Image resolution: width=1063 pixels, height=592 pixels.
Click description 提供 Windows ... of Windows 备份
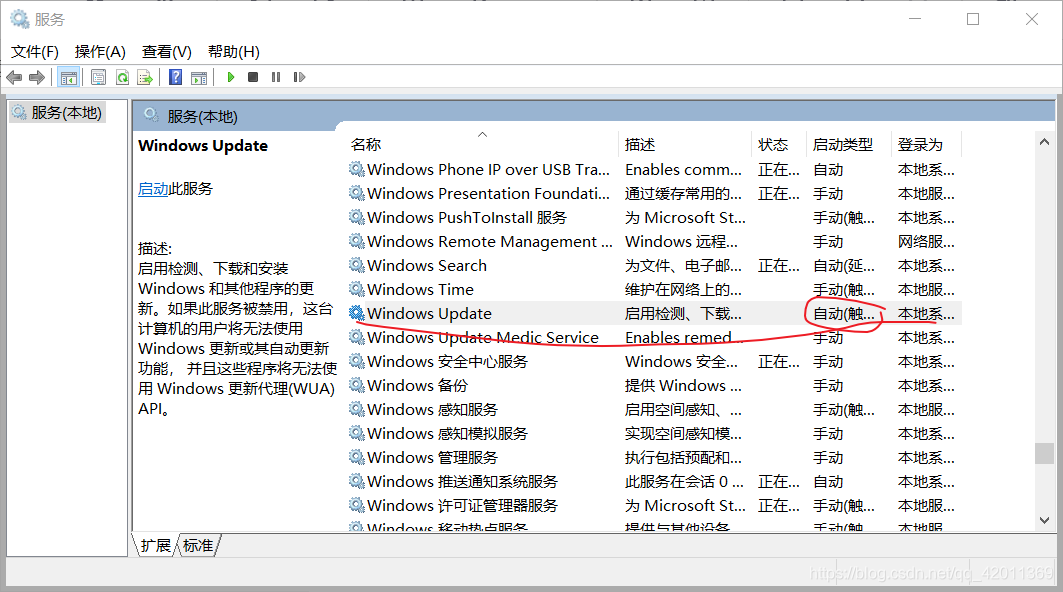point(683,385)
